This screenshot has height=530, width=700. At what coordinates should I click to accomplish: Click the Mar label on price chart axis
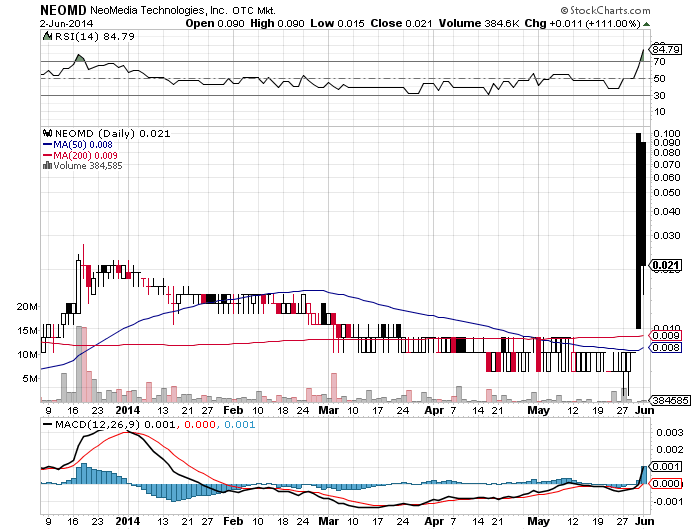click(329, 410)
